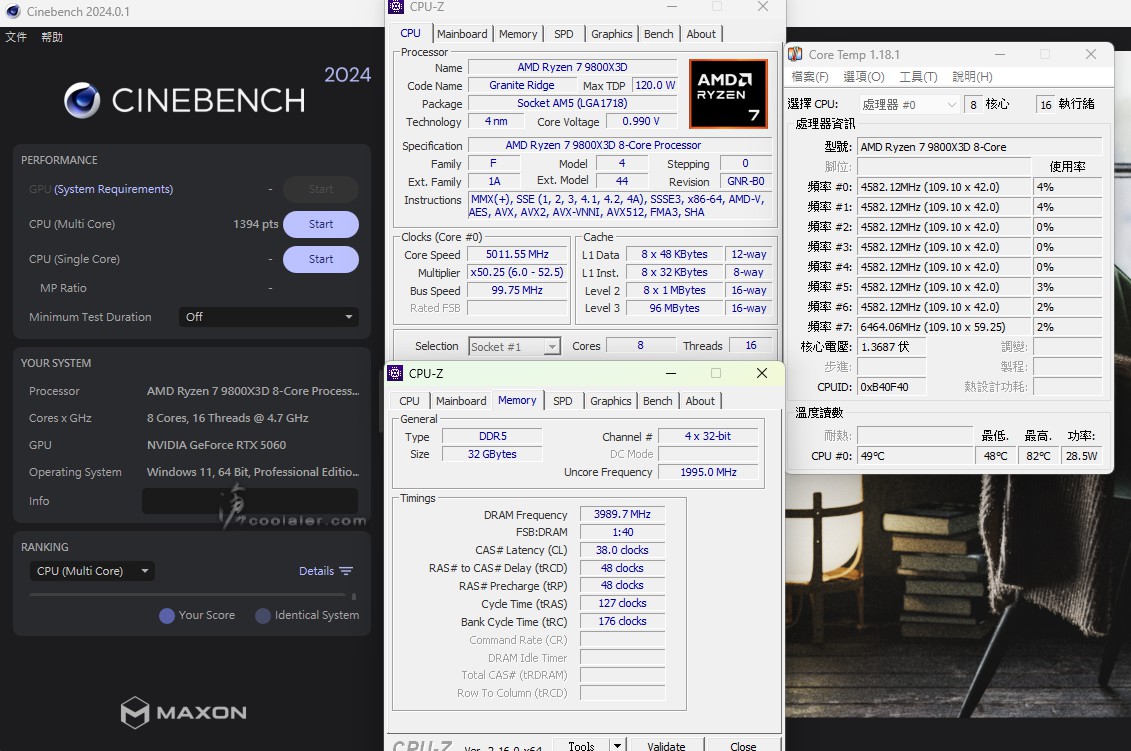Click the 6464.06MHz frequency row in Core Temp

coord(944,327)
